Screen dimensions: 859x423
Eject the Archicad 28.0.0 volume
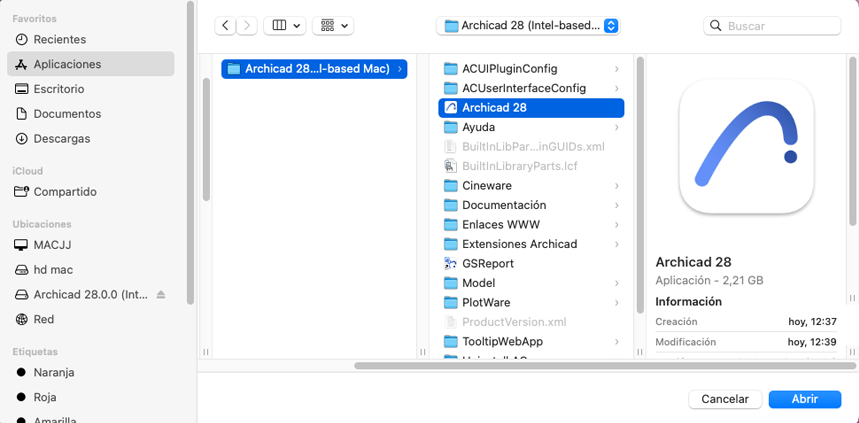[161, 295]
